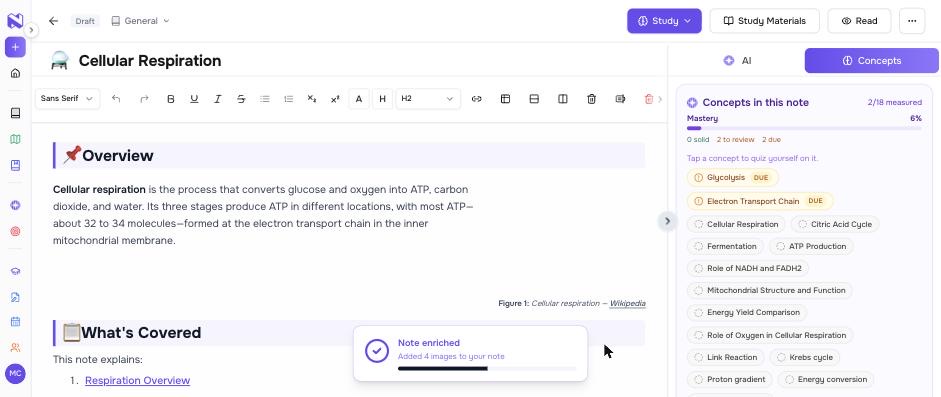Open the three-dots more options menu

[x=912, y=21]
